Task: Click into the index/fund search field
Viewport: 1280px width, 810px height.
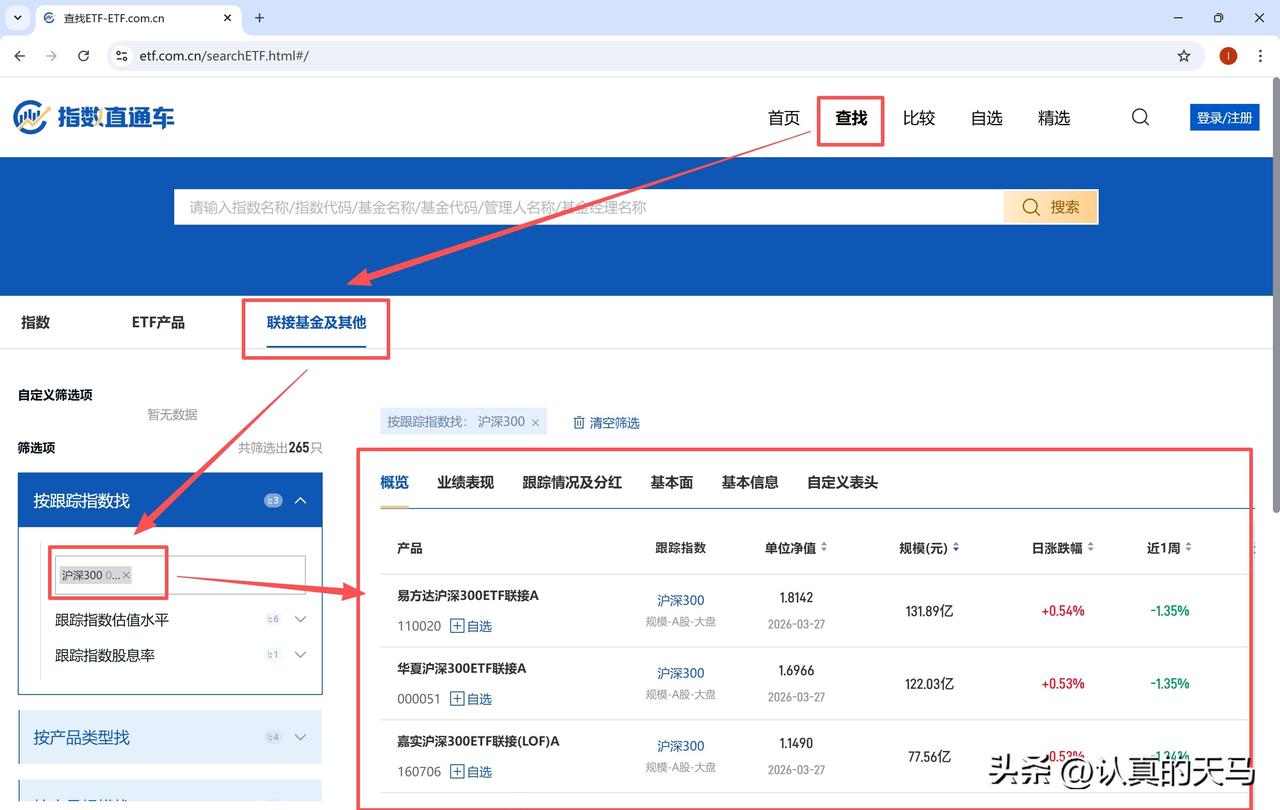Action: pos(589,207)
